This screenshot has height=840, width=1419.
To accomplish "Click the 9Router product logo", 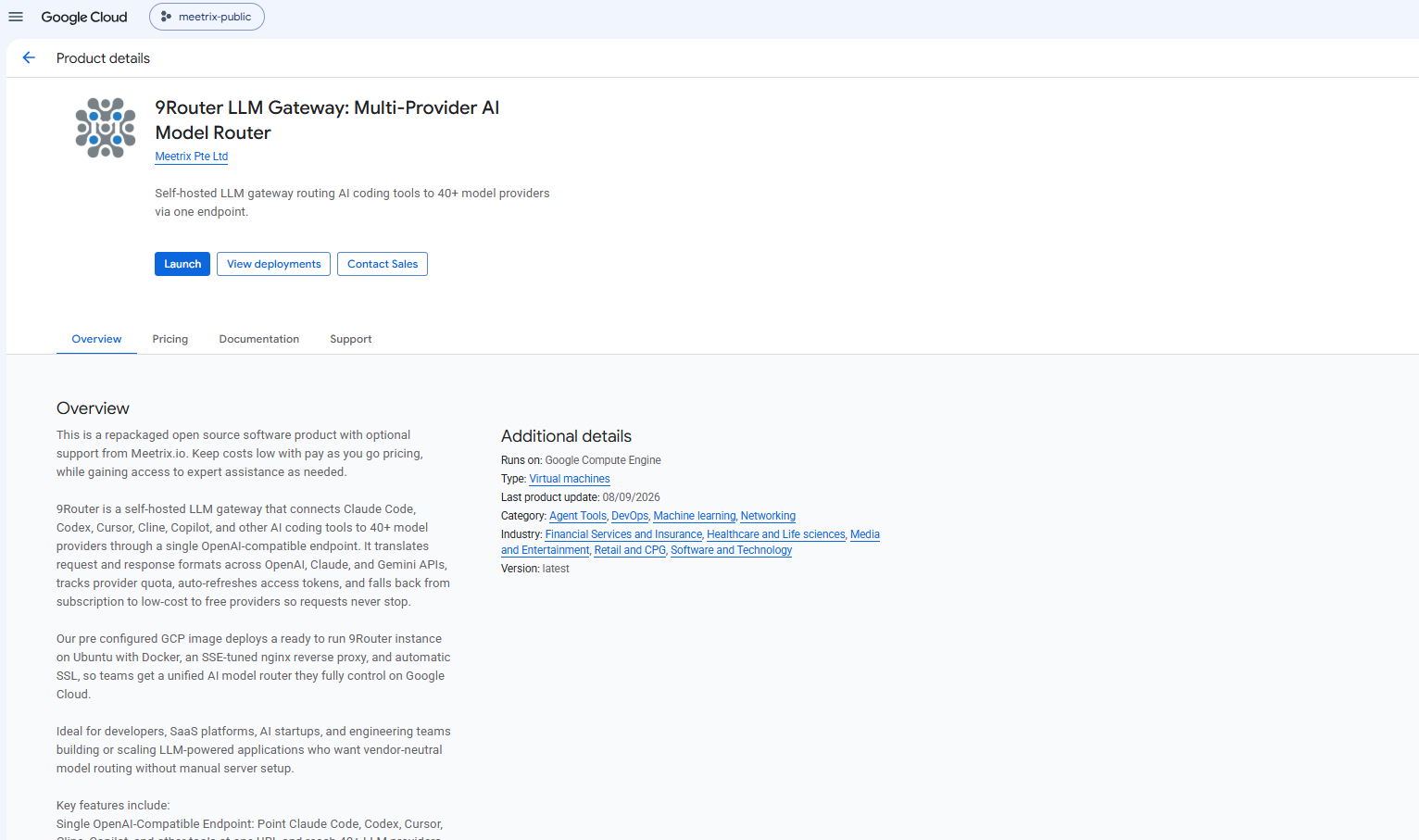I will (x=106, y=128).
